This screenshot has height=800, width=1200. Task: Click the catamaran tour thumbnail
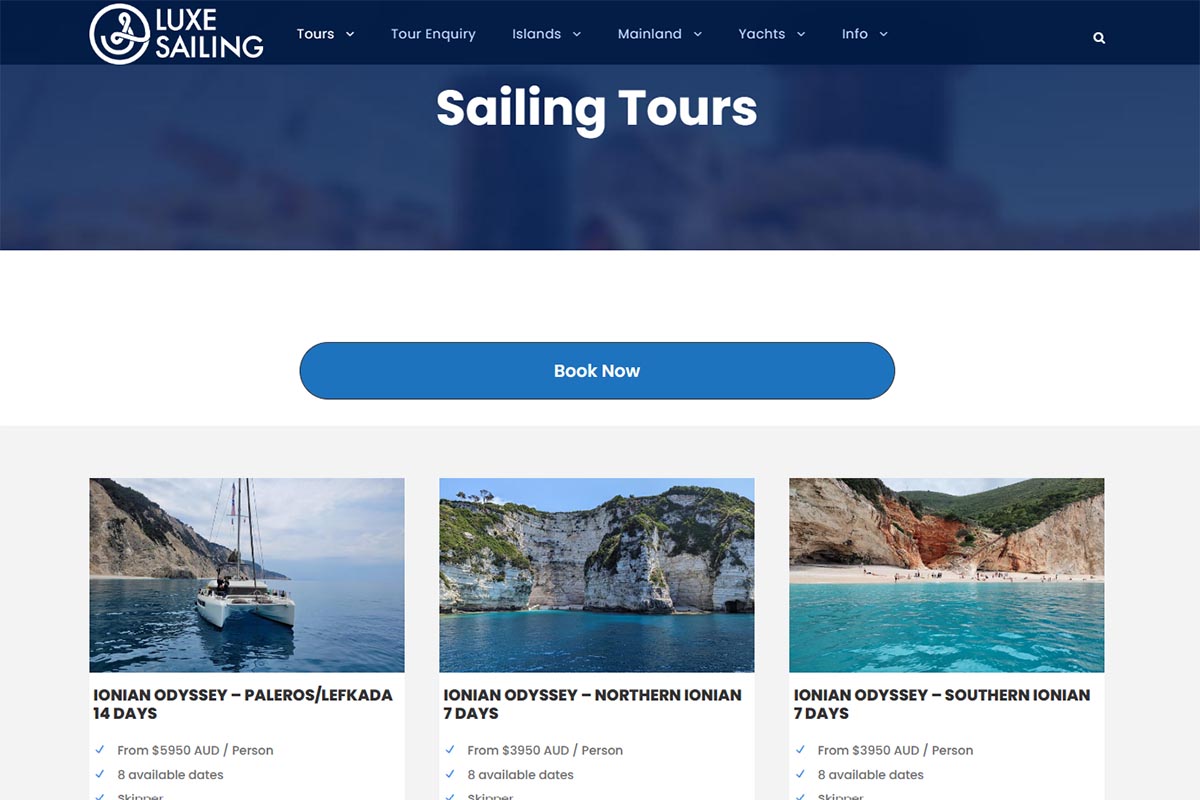[247, 575]
